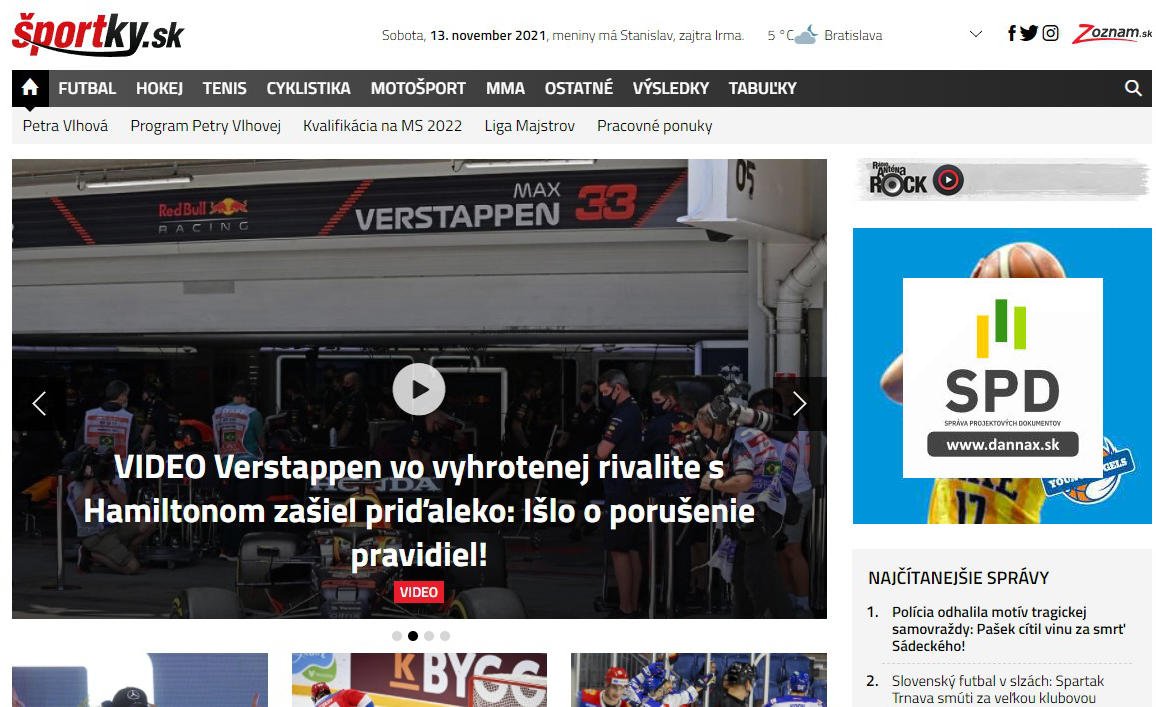Screen dimensions: 1156x707
Task: Open the search magnifier icon
Action: click(1133, 88)
